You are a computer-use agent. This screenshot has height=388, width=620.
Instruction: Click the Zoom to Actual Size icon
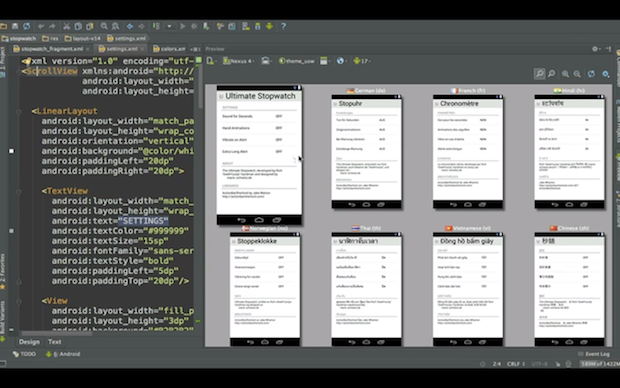point(552,74)
